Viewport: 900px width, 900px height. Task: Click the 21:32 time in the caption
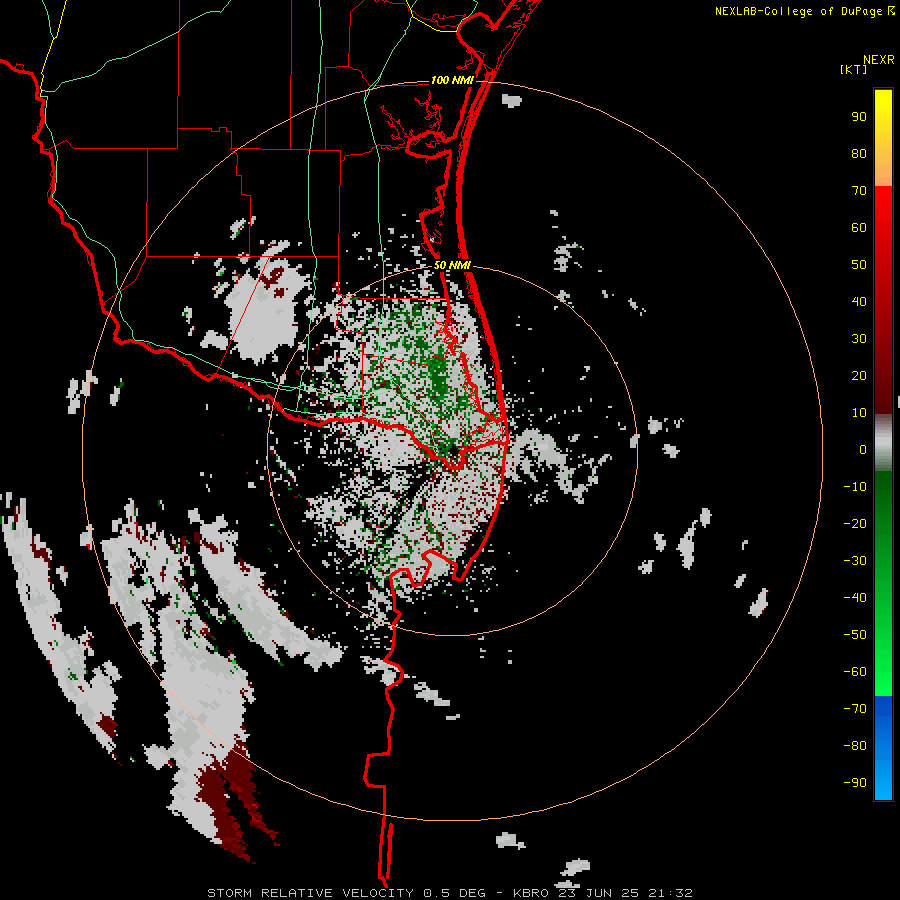[x=670, y=893]
